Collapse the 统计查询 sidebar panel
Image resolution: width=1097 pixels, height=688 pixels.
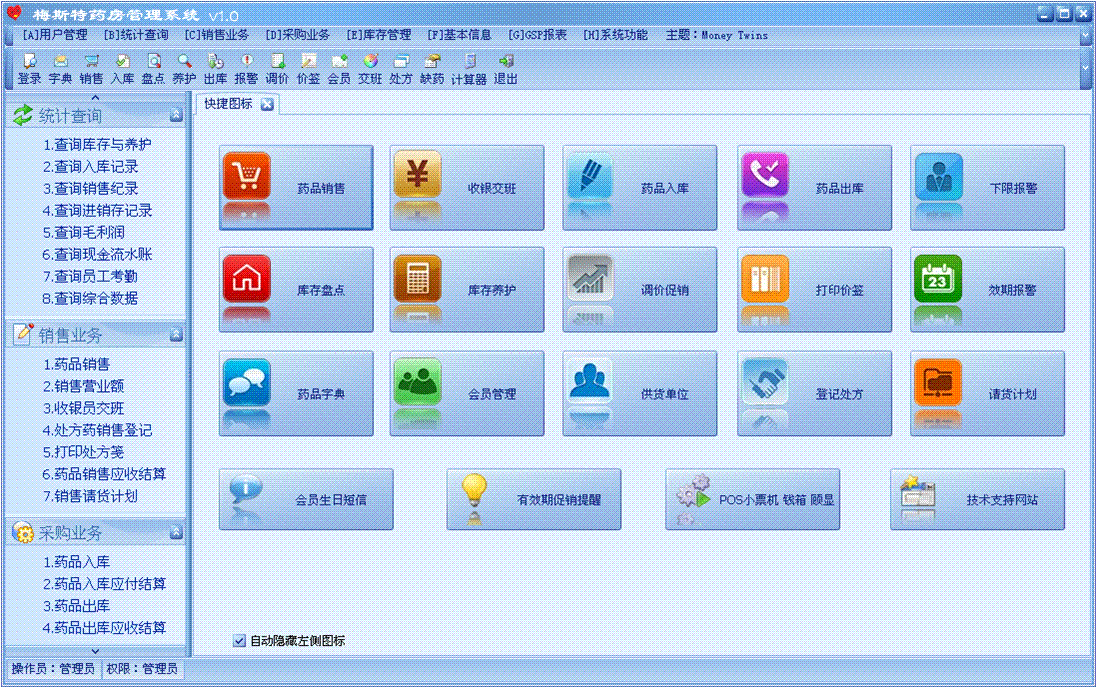tap(176, 116)
